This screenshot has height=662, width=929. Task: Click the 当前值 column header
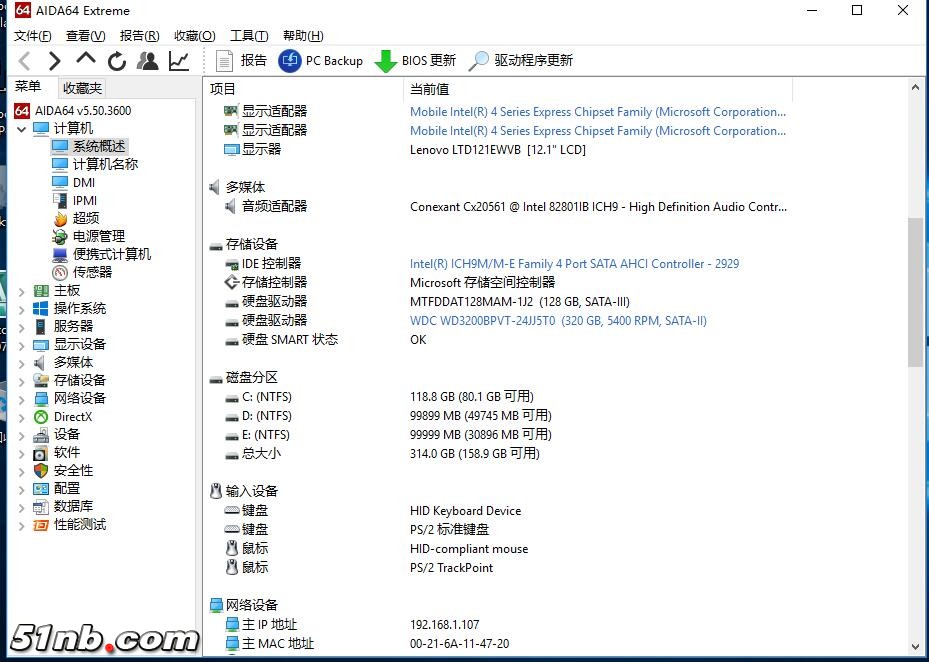click(x=430, y=89)
